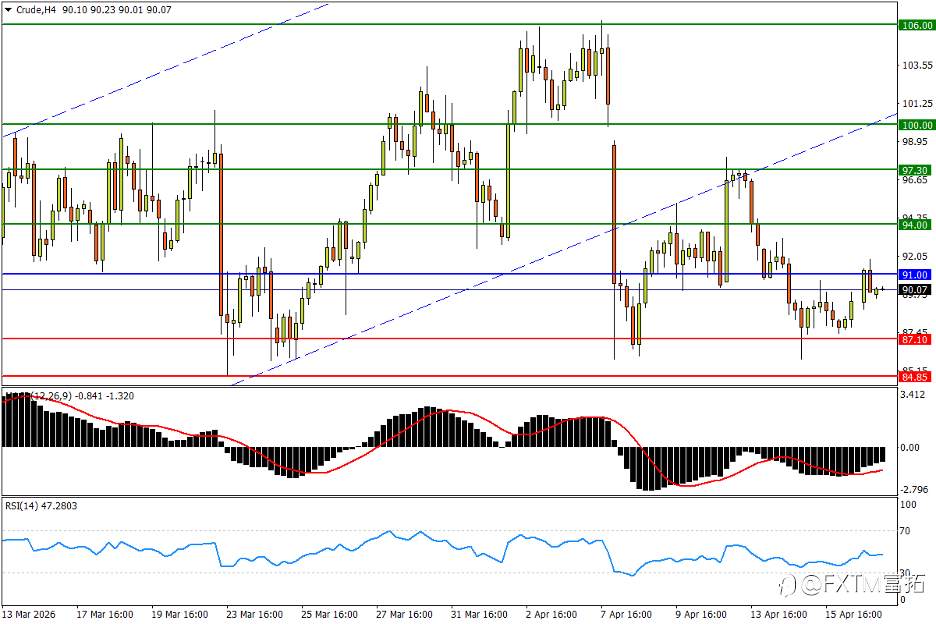This screenshot has width=936, height=624.
Task: Select the red 87.10 price label
Action: click(915, 339)
